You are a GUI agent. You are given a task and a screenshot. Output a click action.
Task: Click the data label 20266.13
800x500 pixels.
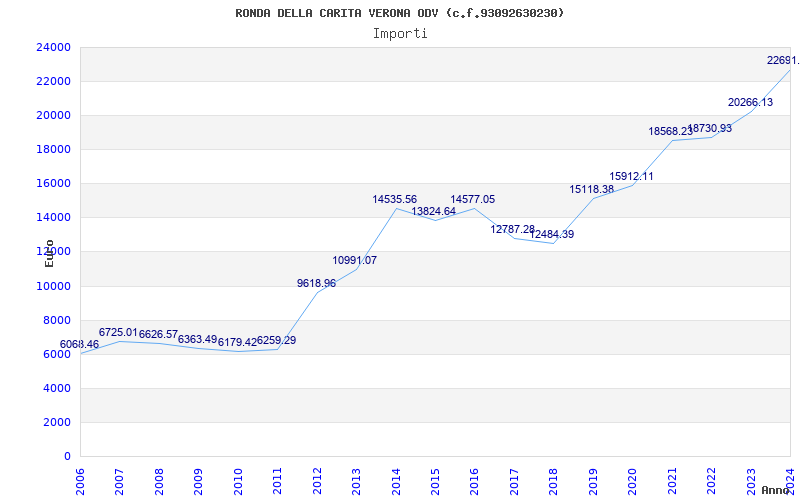[x=750, y=103]
